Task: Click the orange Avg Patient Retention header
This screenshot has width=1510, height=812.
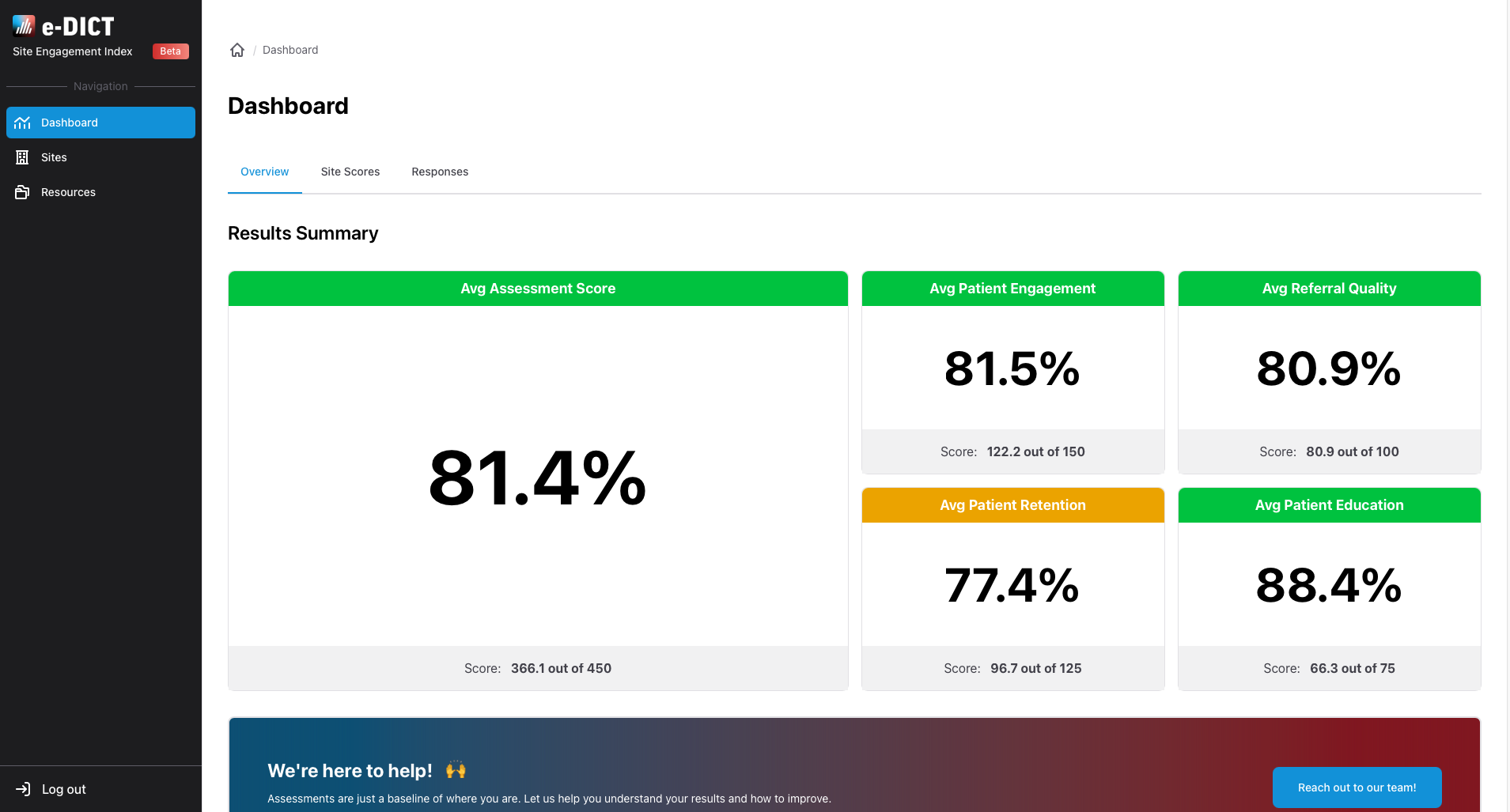Action: pyautogui.click(x=1012, y=505)
